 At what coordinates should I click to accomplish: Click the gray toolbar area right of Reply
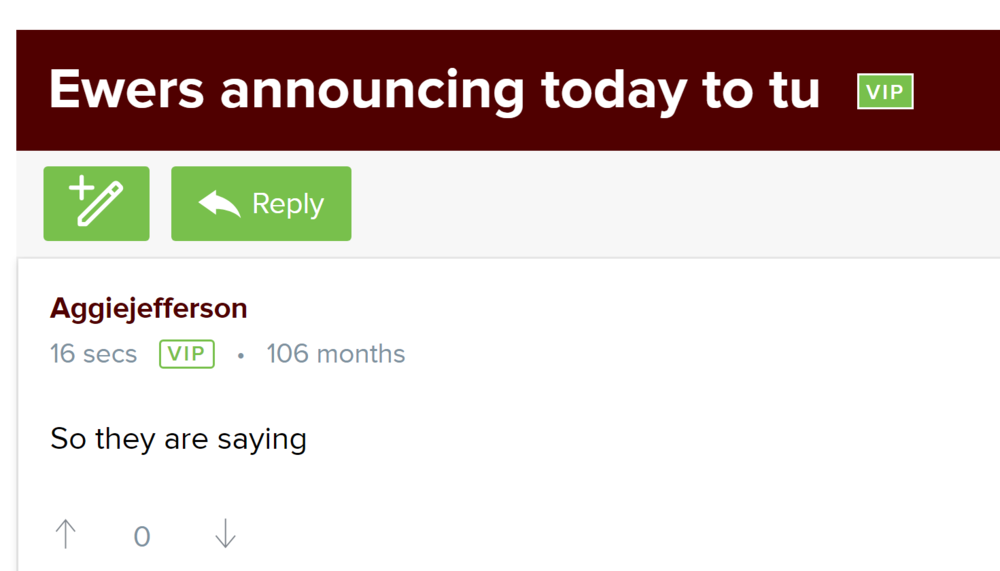tap(670, 204)
